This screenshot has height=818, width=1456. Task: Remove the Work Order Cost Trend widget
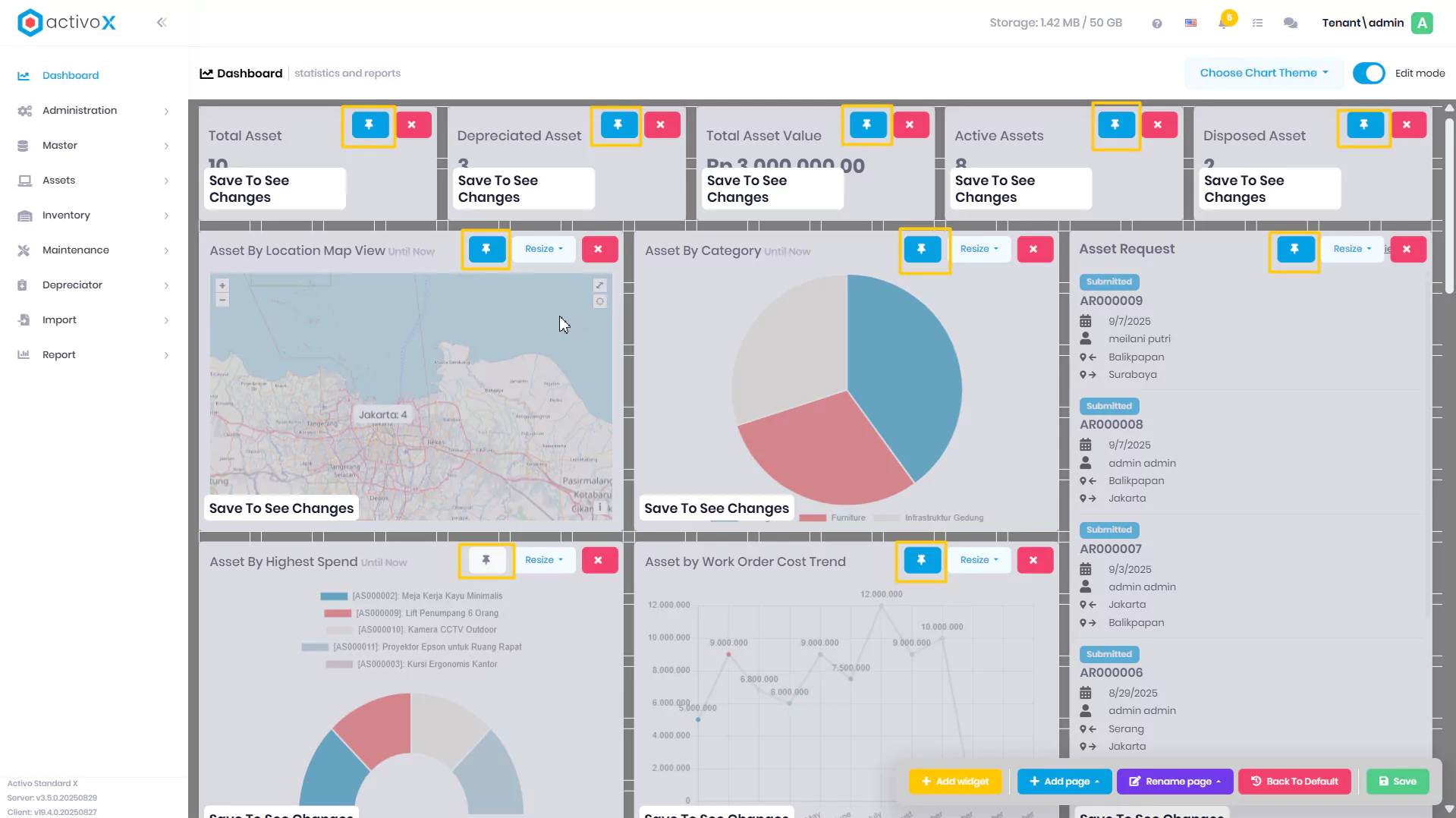1034,560
